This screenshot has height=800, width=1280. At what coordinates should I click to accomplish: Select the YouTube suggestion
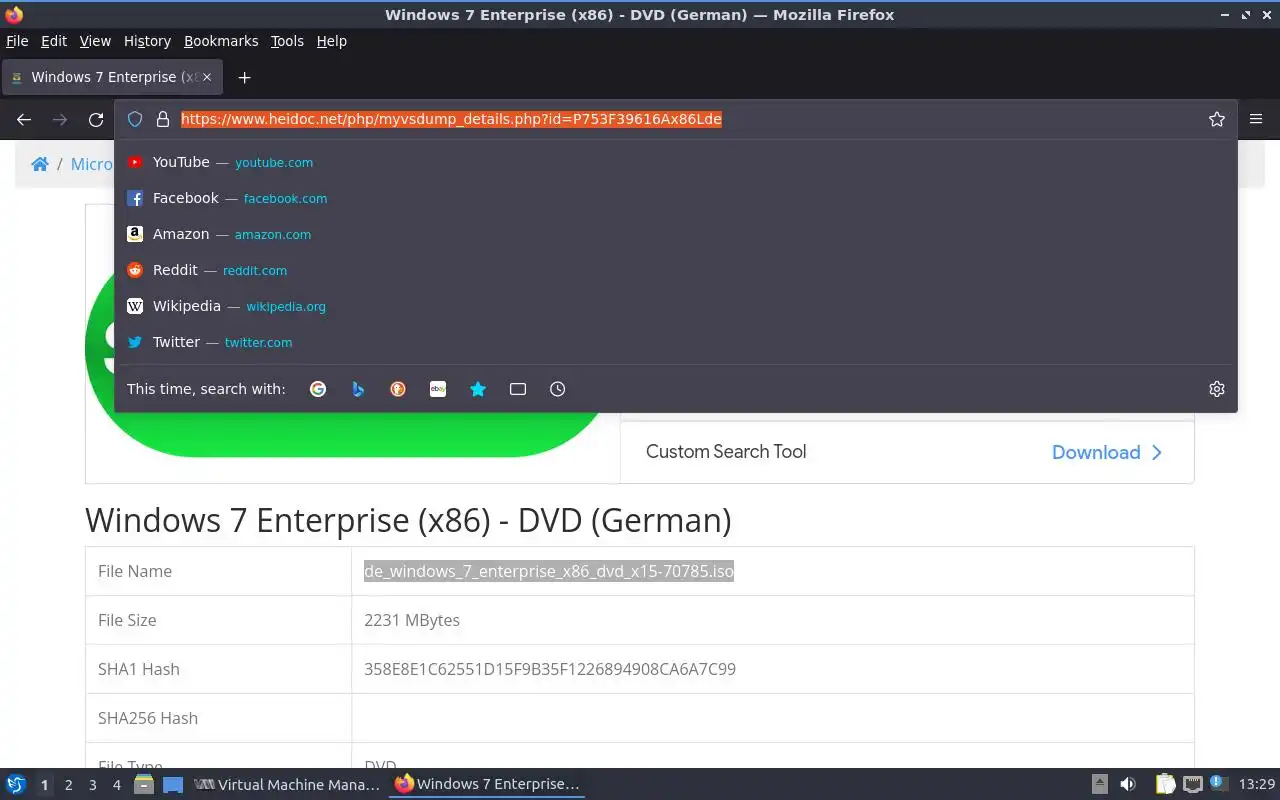pyautogui.click(x=676, y=162)
